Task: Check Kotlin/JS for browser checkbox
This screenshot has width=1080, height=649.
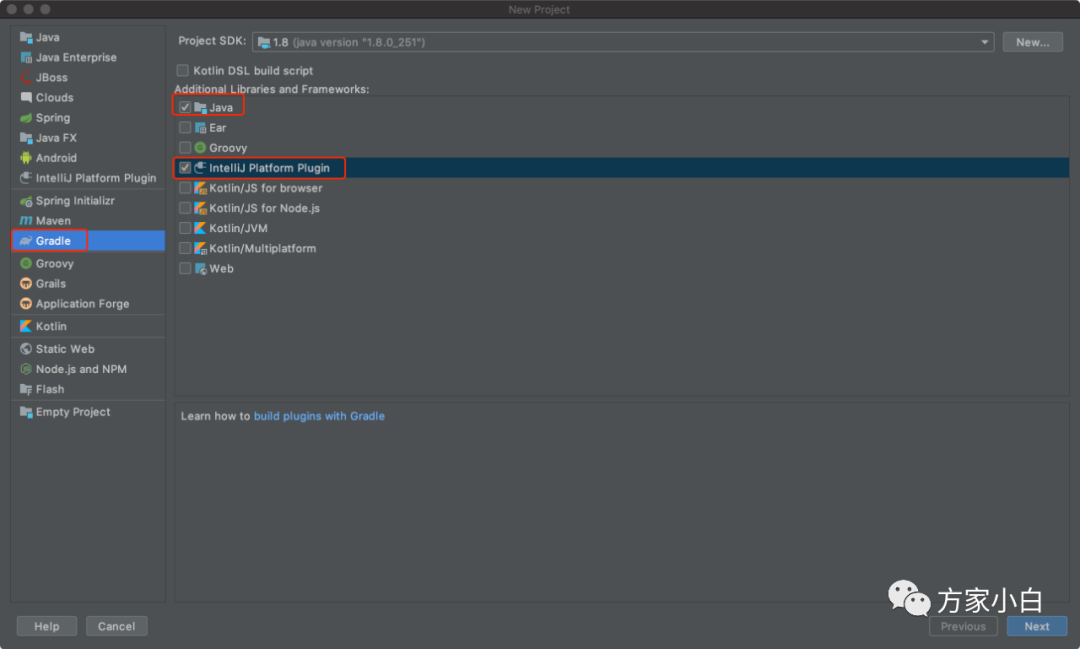Action: tap(185, 187)
